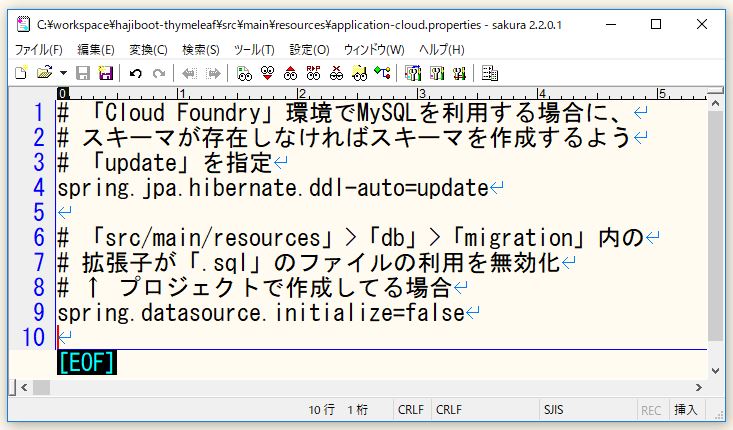The image size is (733, 430).
Task: Click the REC status bar indicator
Action: point(651,410)
